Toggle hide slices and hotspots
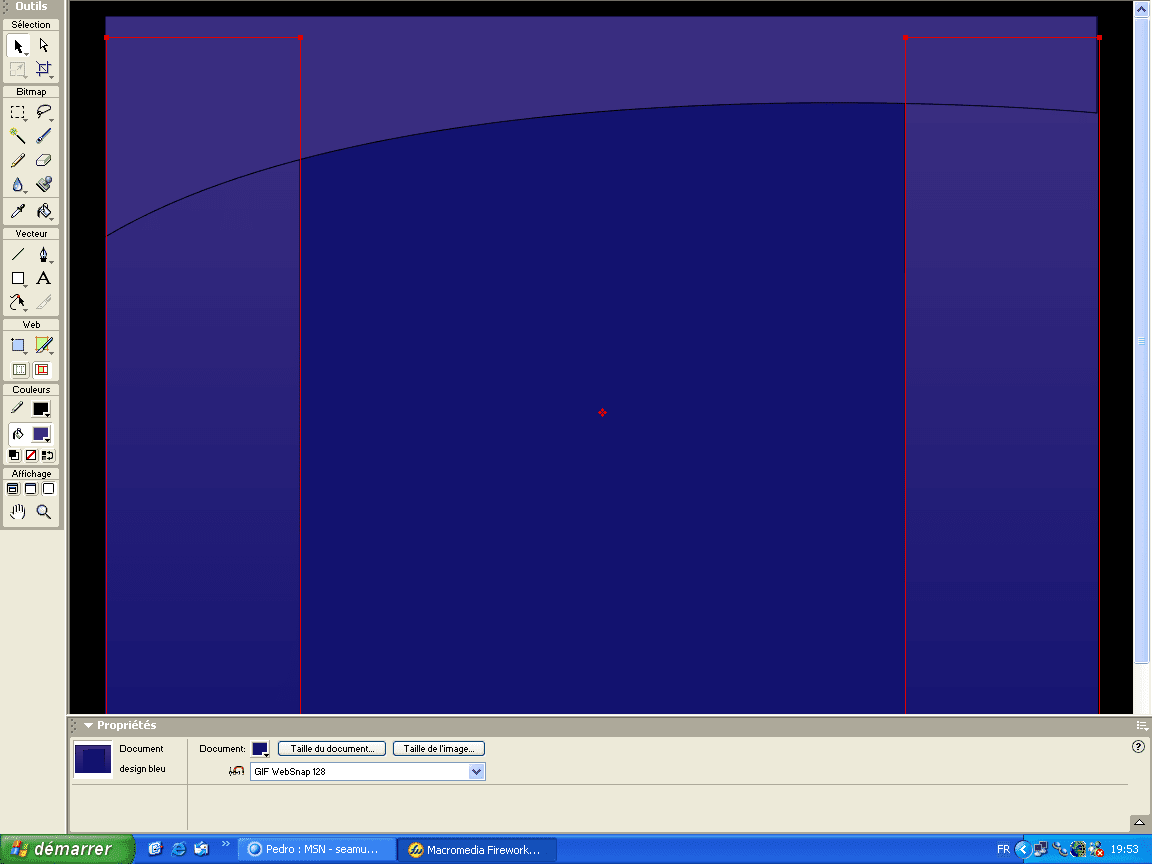 20,370
